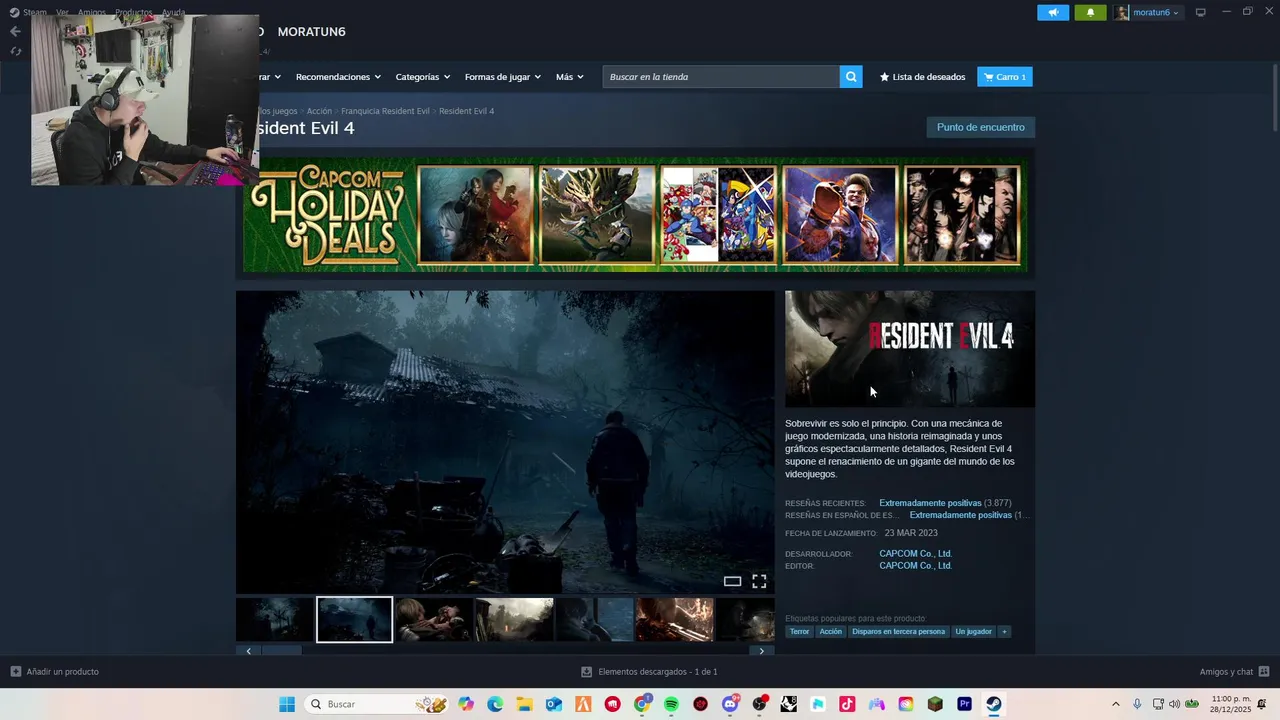Open Microsoft Edge in the taskbar
1280x720 pixels.
pyautogui.click(x=495, y=704)
